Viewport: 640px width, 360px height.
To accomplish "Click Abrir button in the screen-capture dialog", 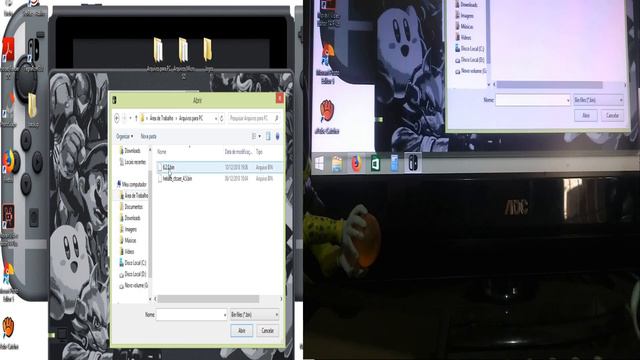I will (x=242, y=331).
